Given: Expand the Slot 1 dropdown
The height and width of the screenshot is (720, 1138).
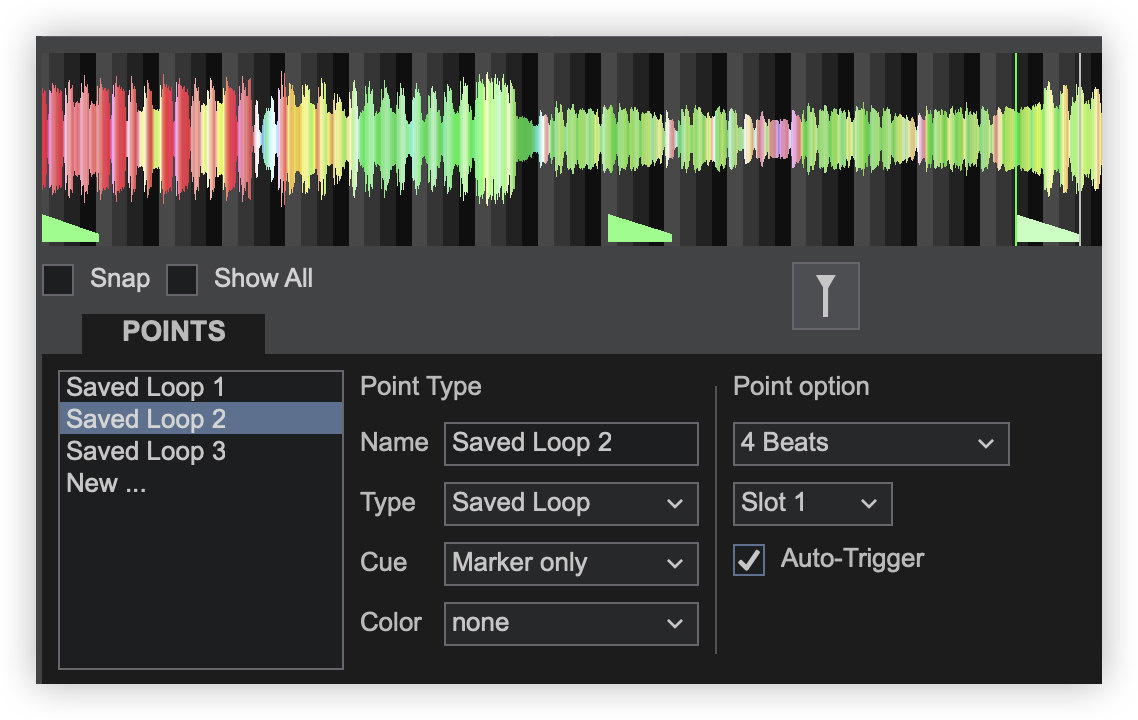Looking at the screenshot, I should (x=811, y=503).
